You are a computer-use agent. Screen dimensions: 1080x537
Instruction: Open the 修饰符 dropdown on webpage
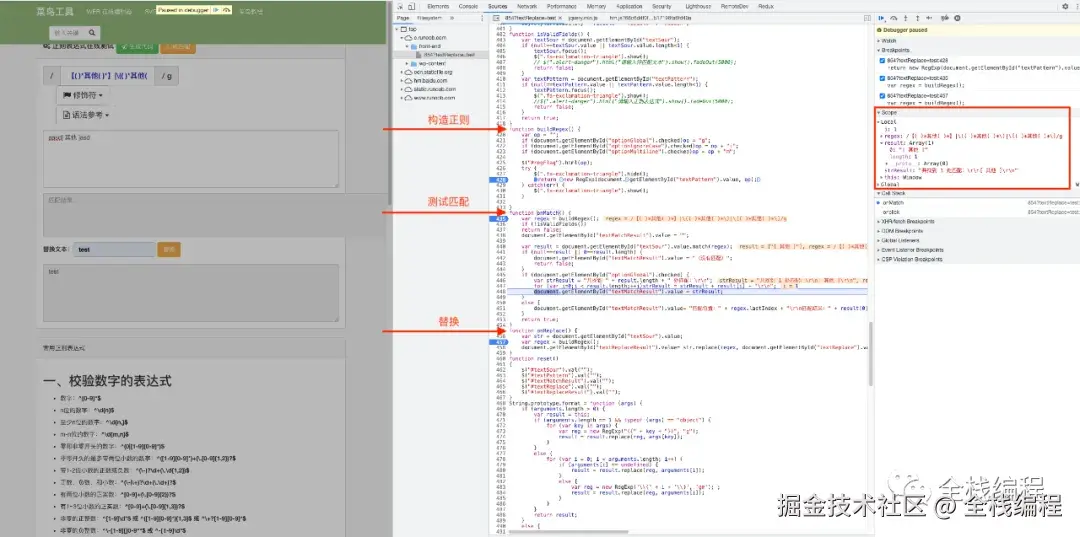83,95
